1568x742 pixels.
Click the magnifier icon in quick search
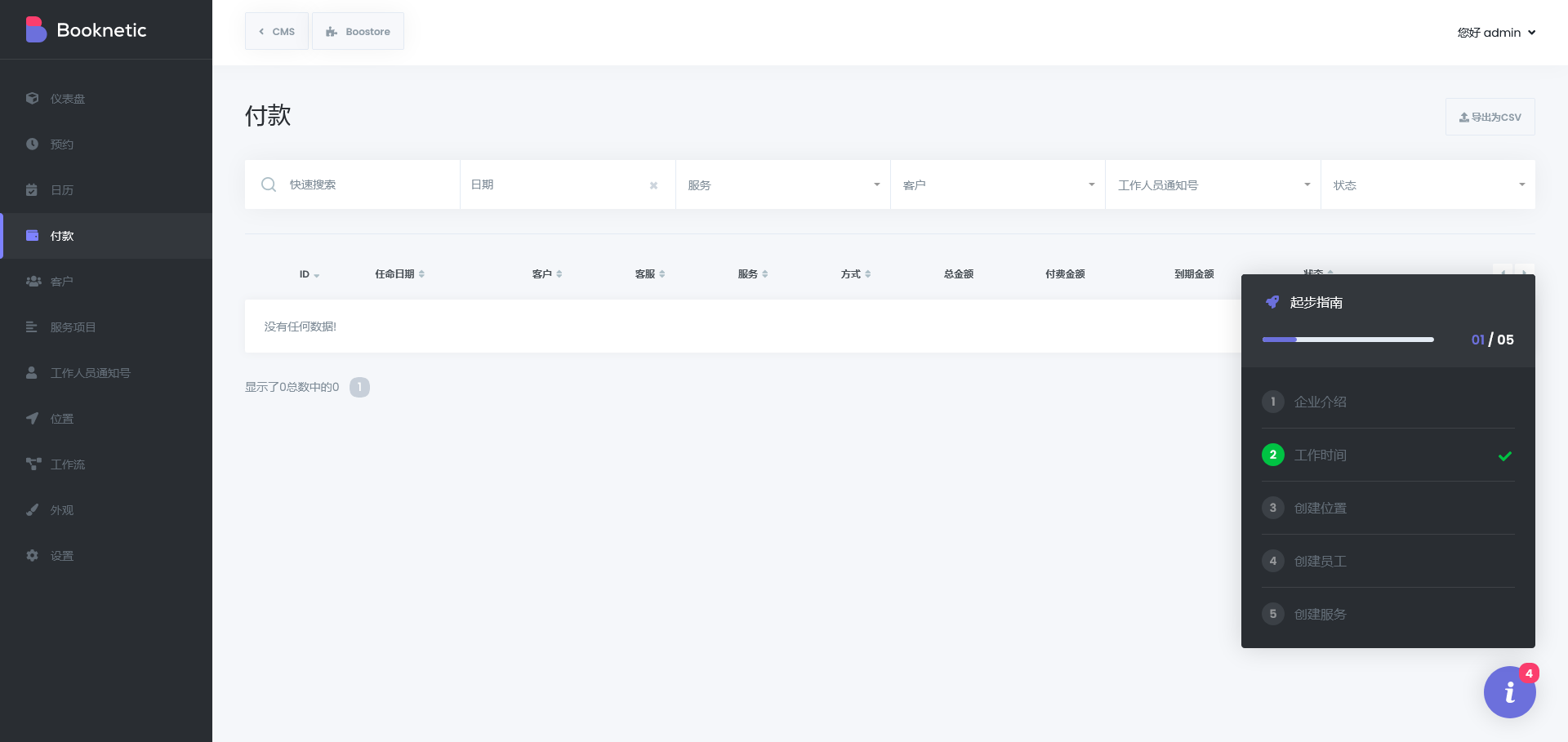269,184
